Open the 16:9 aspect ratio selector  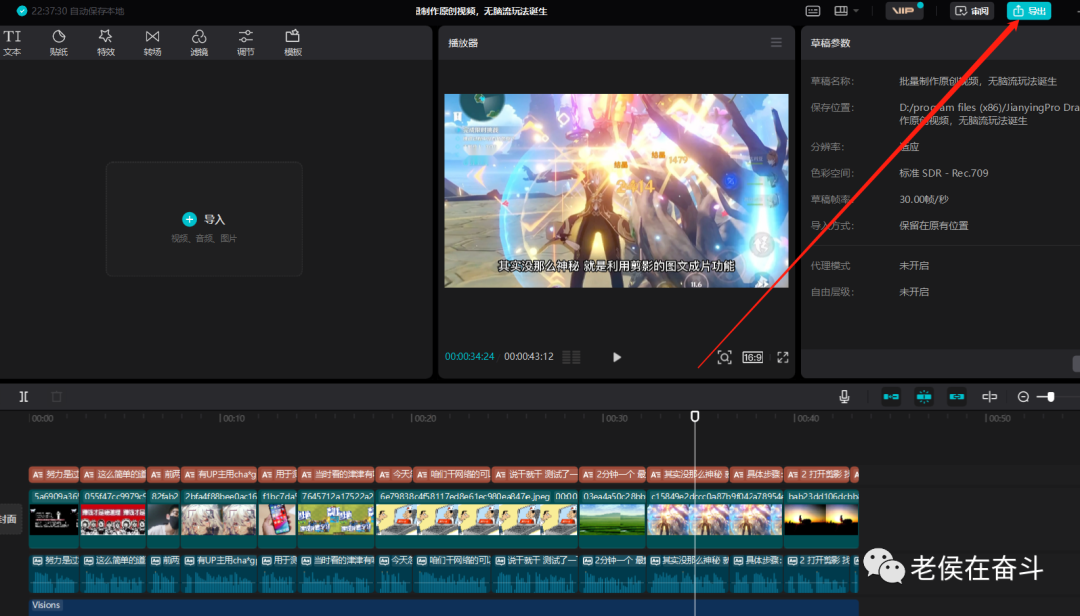[x=752, y=357]
